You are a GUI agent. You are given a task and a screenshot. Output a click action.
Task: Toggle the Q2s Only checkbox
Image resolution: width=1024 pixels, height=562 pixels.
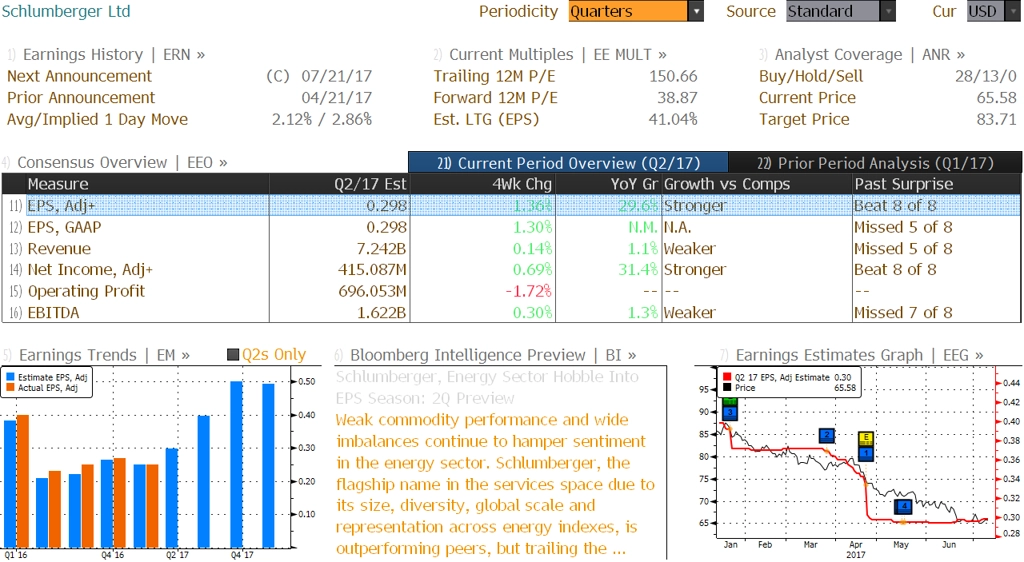tap(232, 354)
